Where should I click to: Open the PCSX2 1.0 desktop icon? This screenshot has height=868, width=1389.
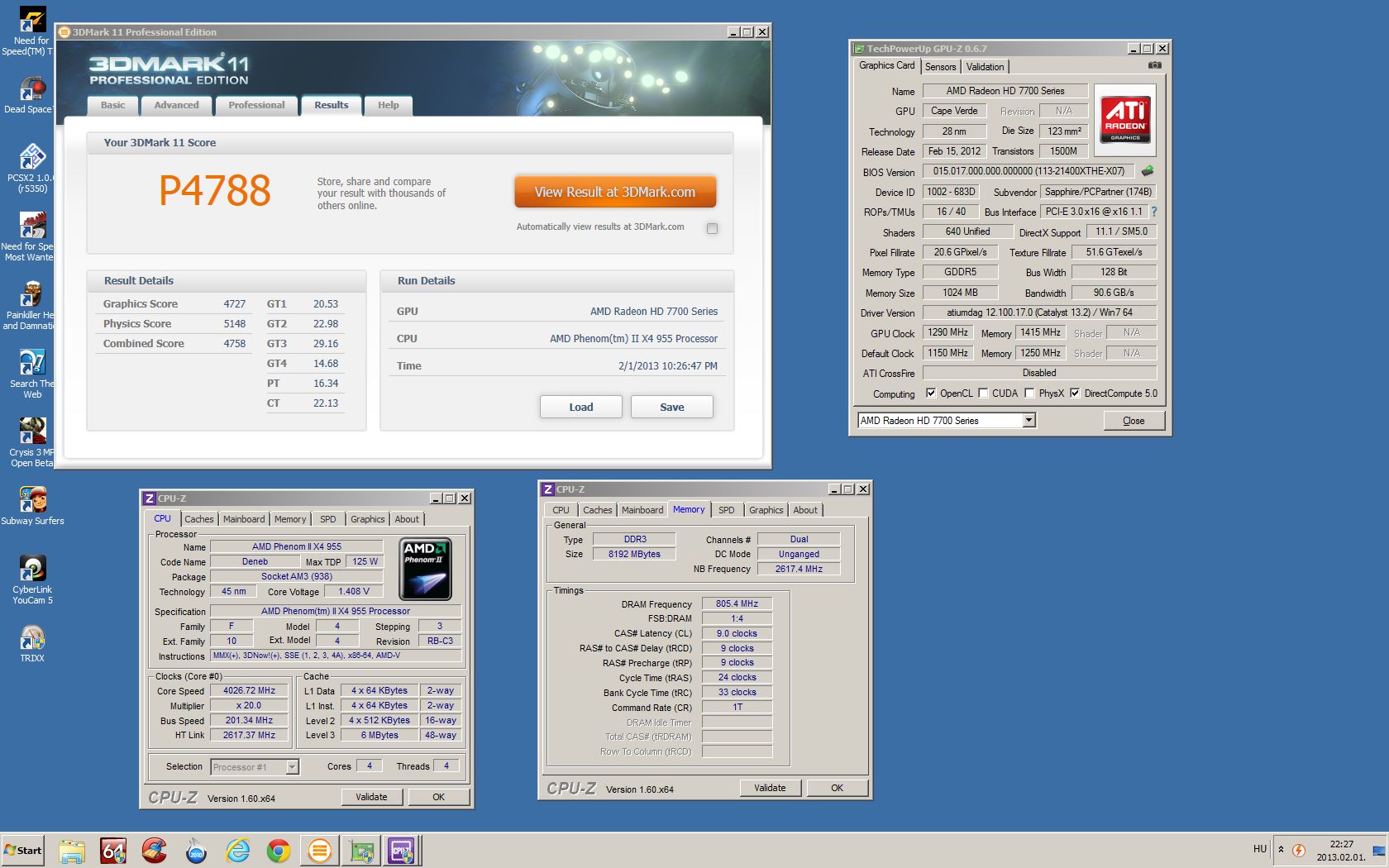coord(31,169)
